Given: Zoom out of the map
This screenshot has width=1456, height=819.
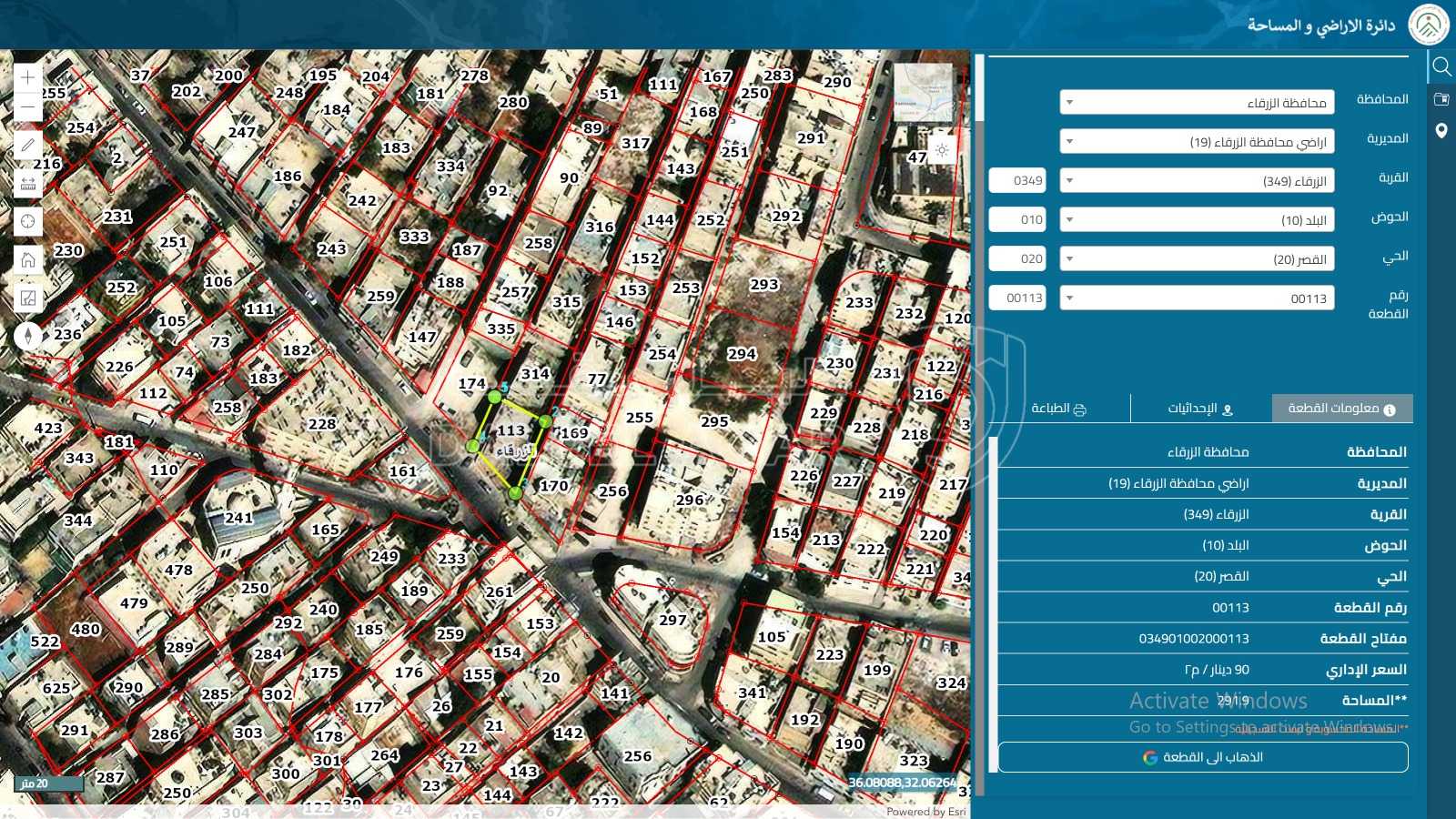Looking at the screenshot, I should tap(28, 107).
